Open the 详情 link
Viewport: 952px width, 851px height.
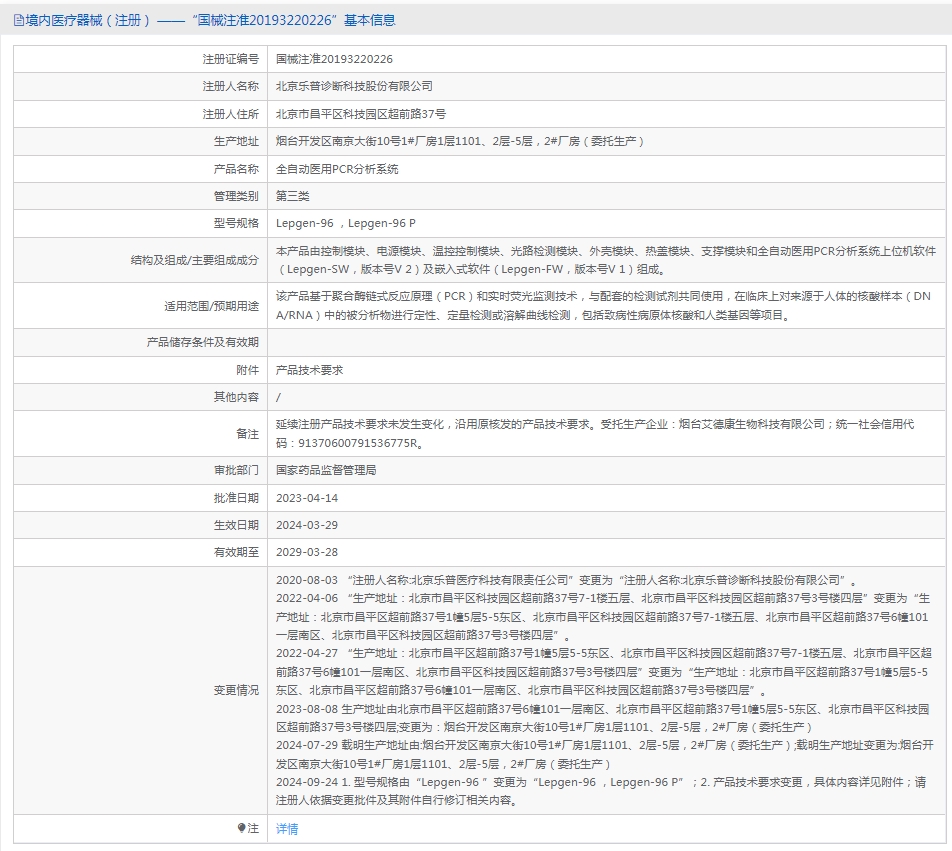(x=287, y=829)
